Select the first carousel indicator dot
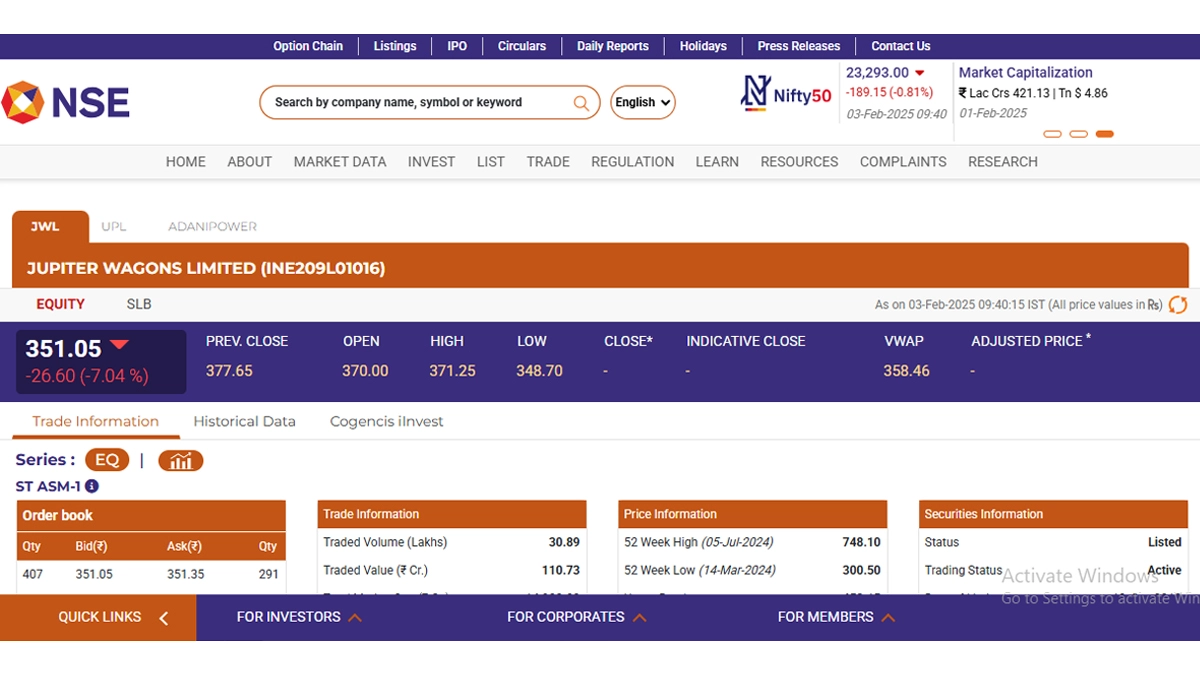The width and height of the screenshot is (1200, 675). coord(1052,134)
